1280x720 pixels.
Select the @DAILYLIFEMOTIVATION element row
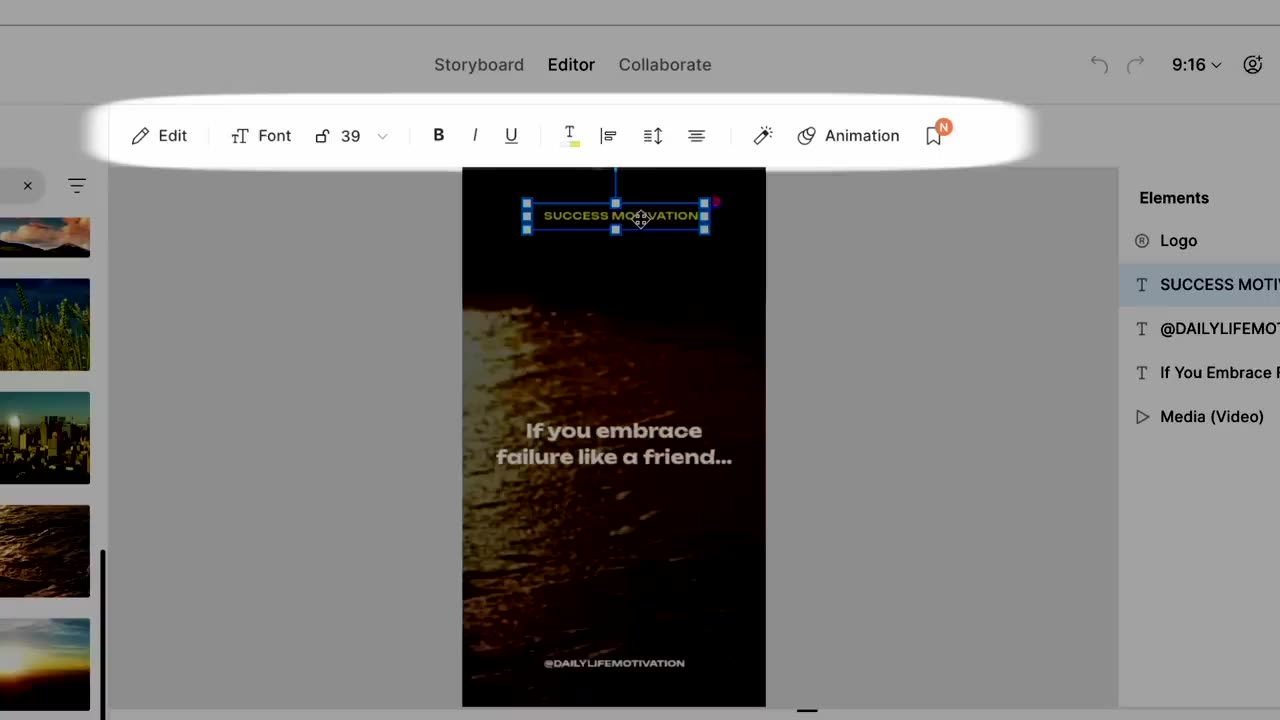click(x=1199, y=329)
